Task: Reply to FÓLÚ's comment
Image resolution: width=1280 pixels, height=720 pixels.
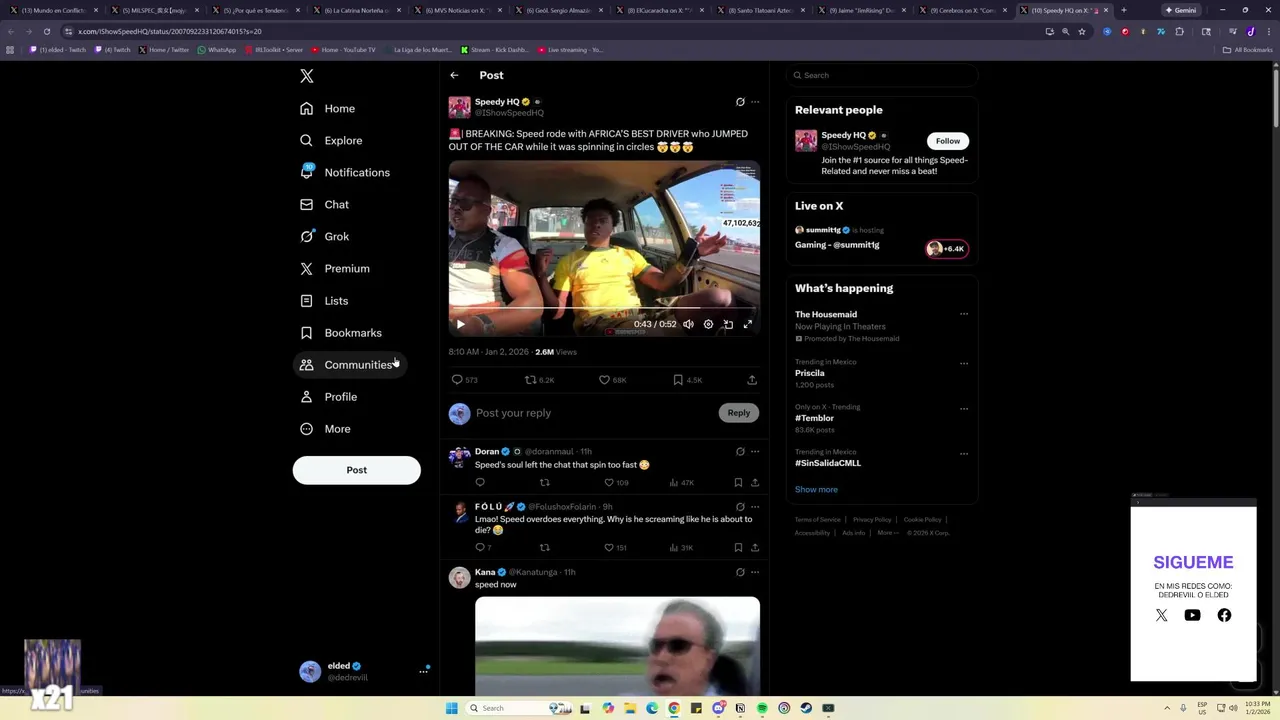Action: (483, 547)
